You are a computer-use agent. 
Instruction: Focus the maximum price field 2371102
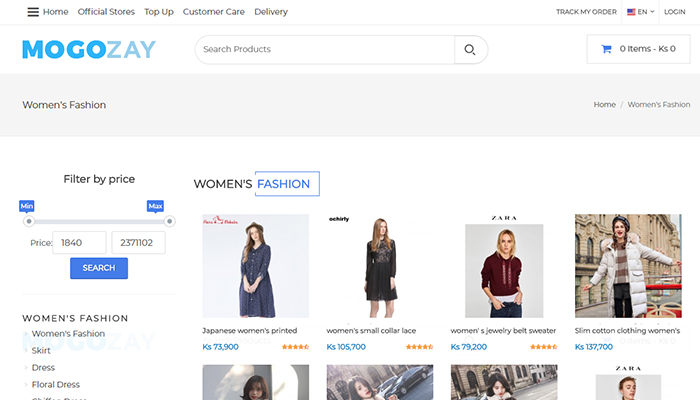[138, 242]
